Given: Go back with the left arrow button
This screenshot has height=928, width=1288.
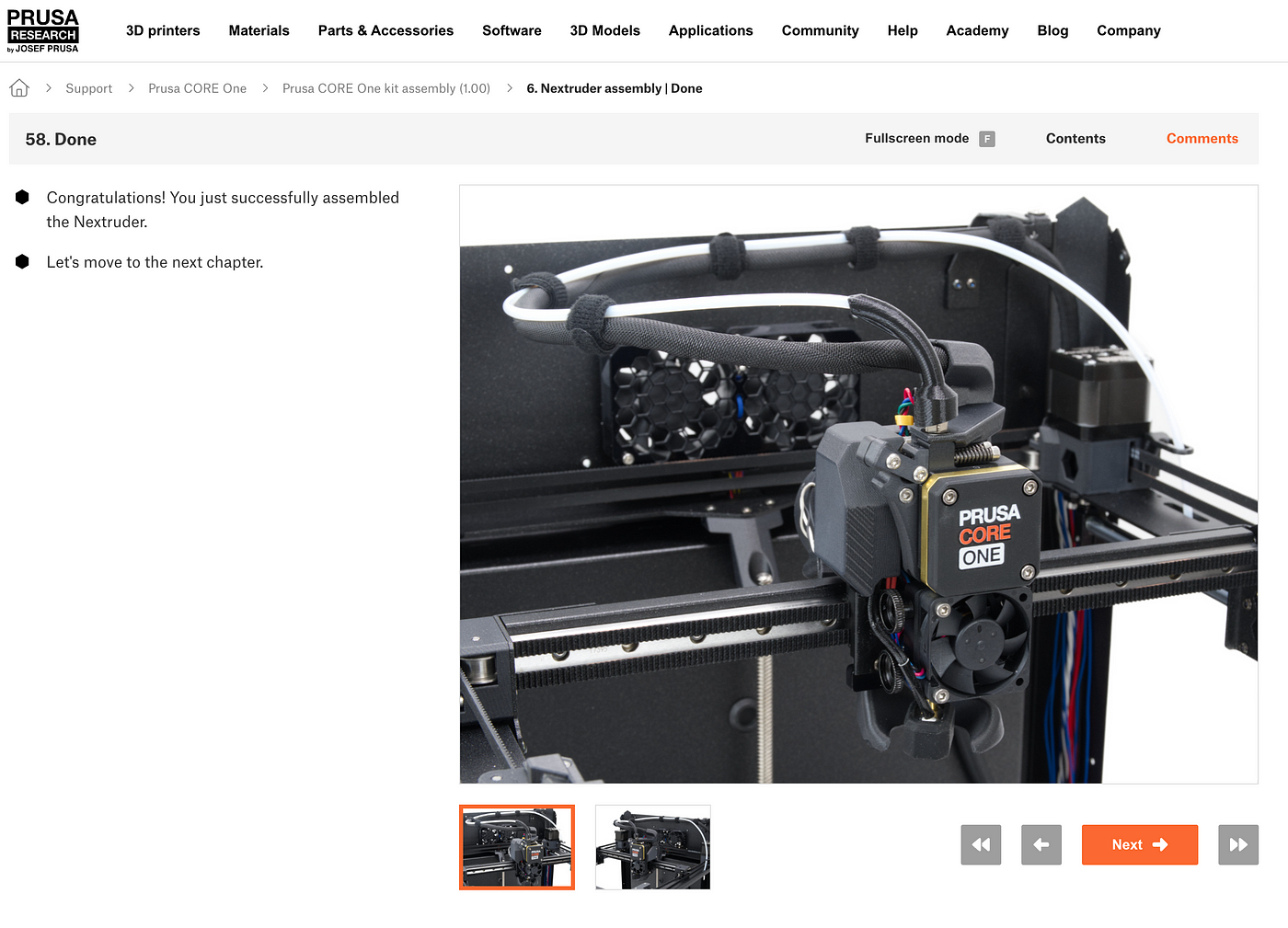Looking at the screenshot, I should click(x=1041, y=844).
